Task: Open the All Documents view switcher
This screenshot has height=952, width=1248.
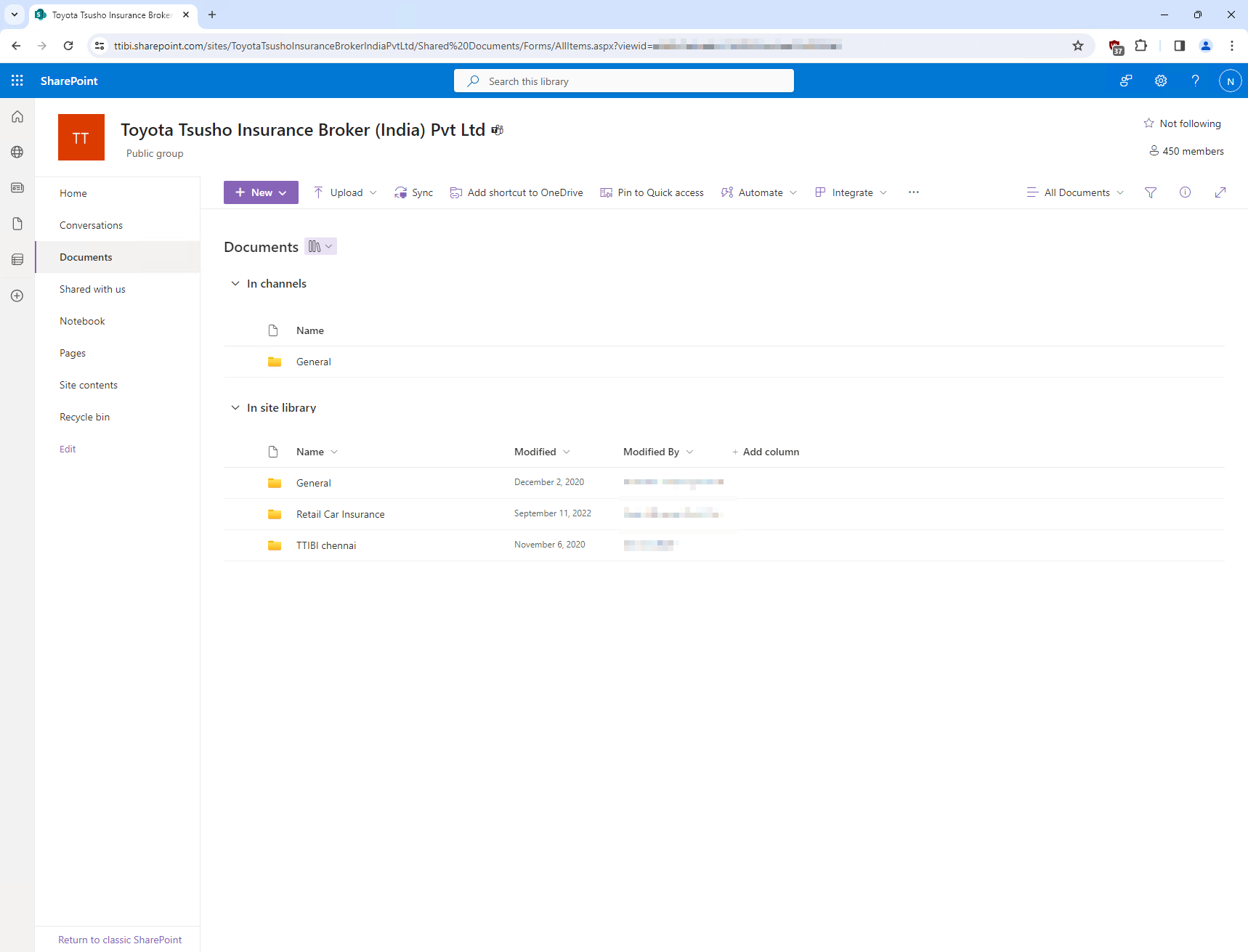Action: click(1075, 192)
